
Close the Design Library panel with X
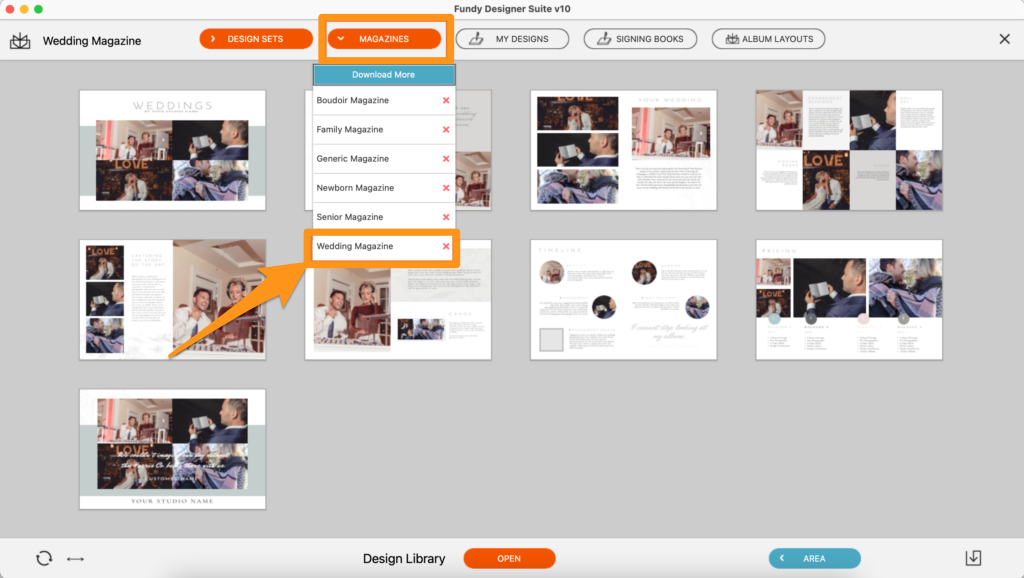coord(1004,39)
